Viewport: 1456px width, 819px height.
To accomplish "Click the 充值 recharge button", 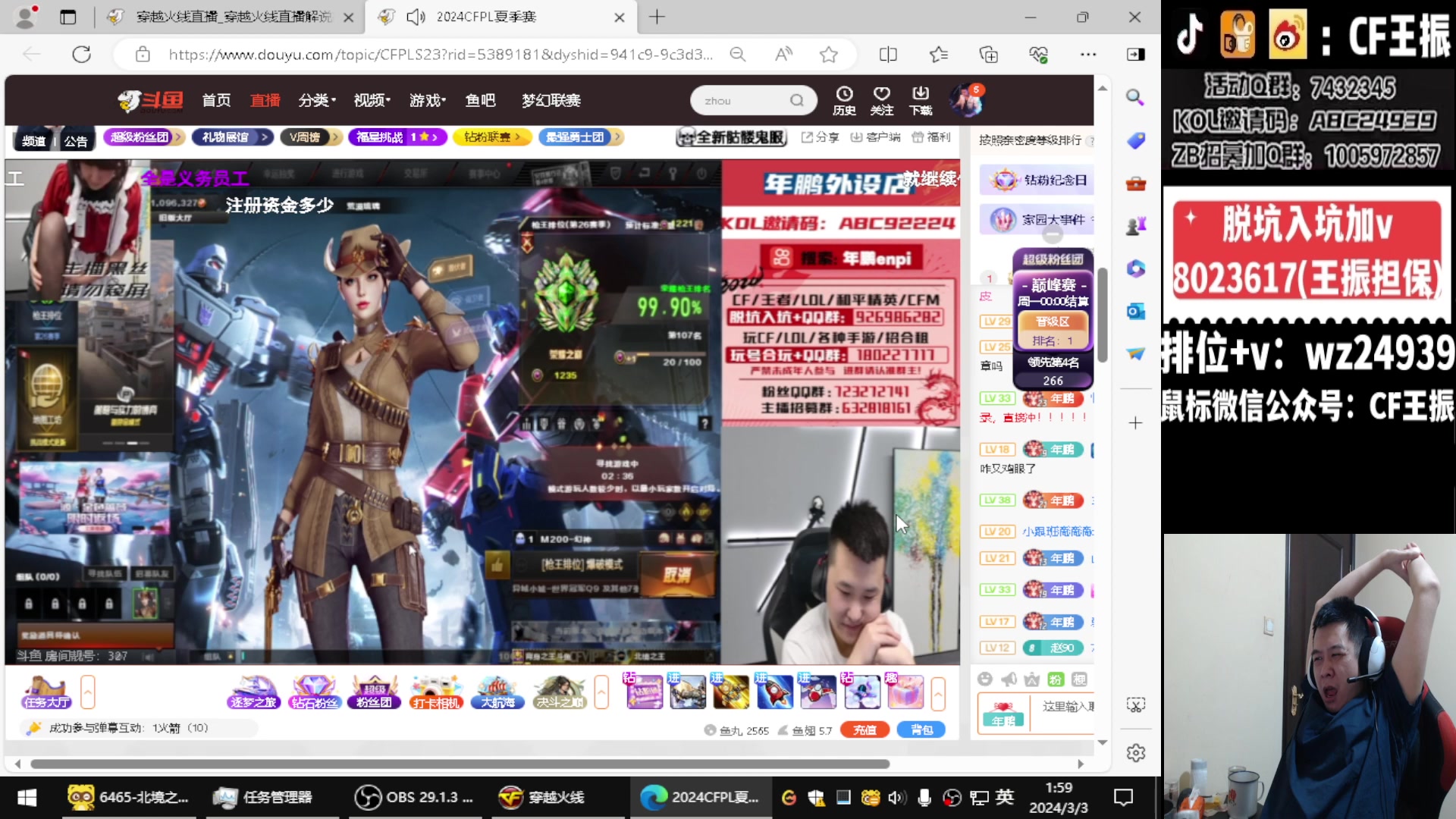I will [864, 730].
